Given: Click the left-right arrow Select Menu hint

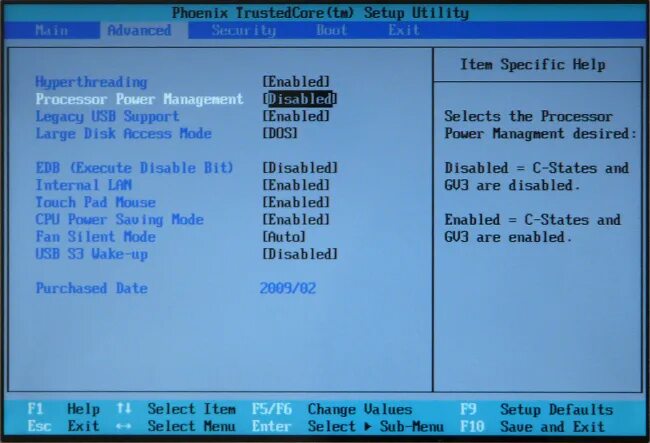Looking at the screenshot, I should coord(176,426).
